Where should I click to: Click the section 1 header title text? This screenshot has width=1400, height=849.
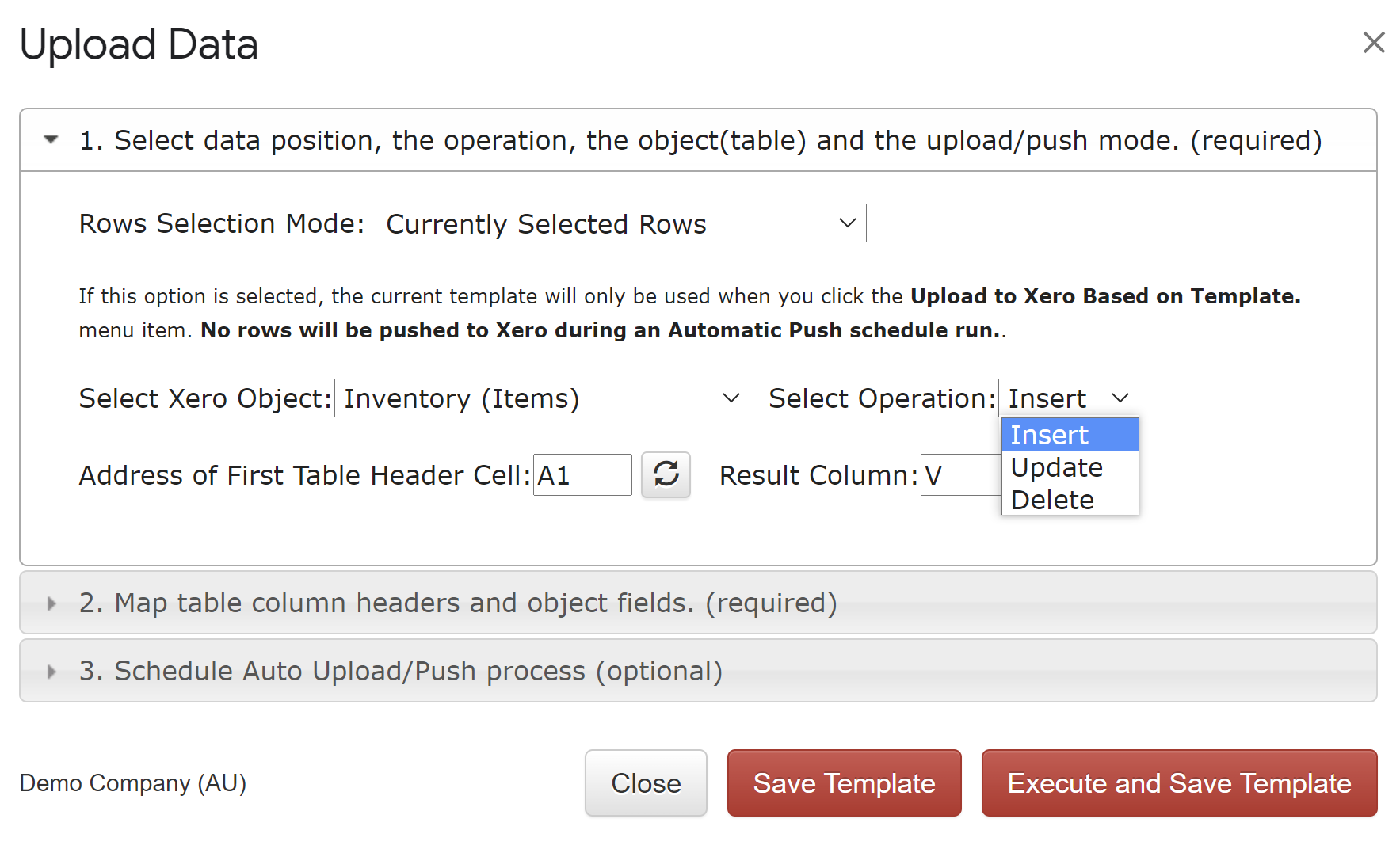(x=700, y=140)
